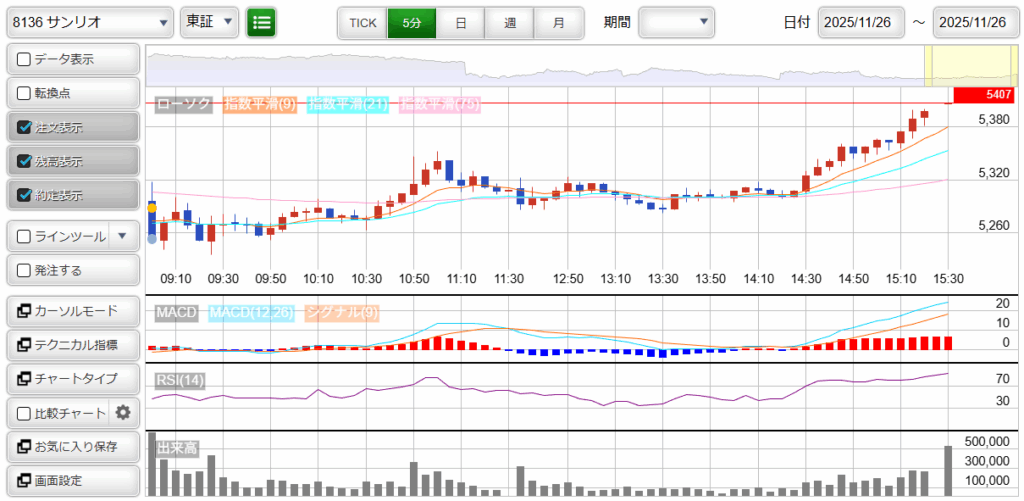This screenshot has height=501, width=1024.
Task: Open the 期間 period dropdown
Action: pos(677,22)
